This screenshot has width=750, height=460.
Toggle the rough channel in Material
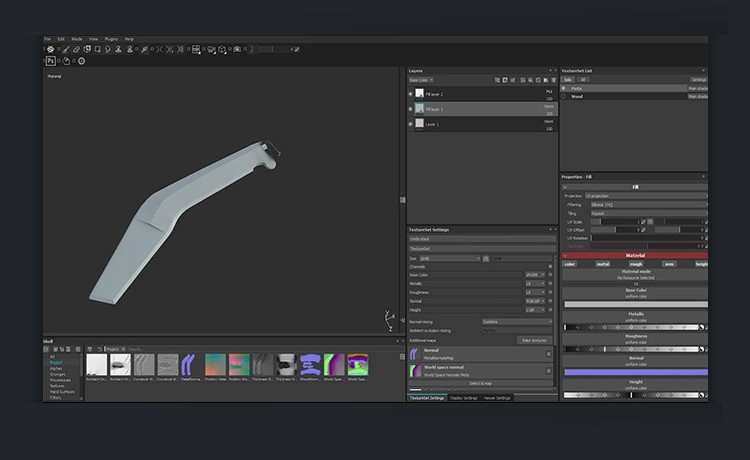(636, 264)
